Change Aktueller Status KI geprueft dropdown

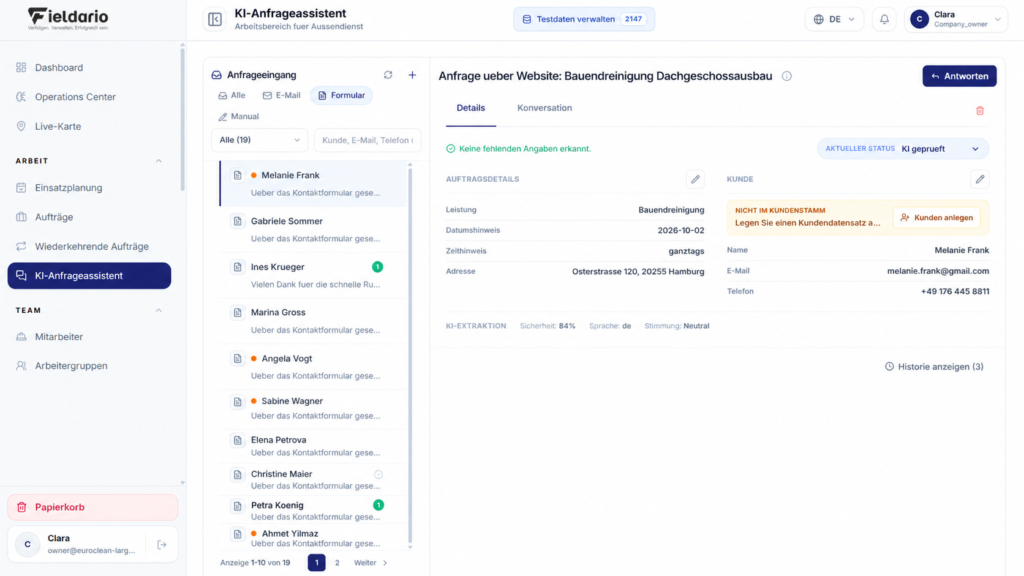(903, 149)
